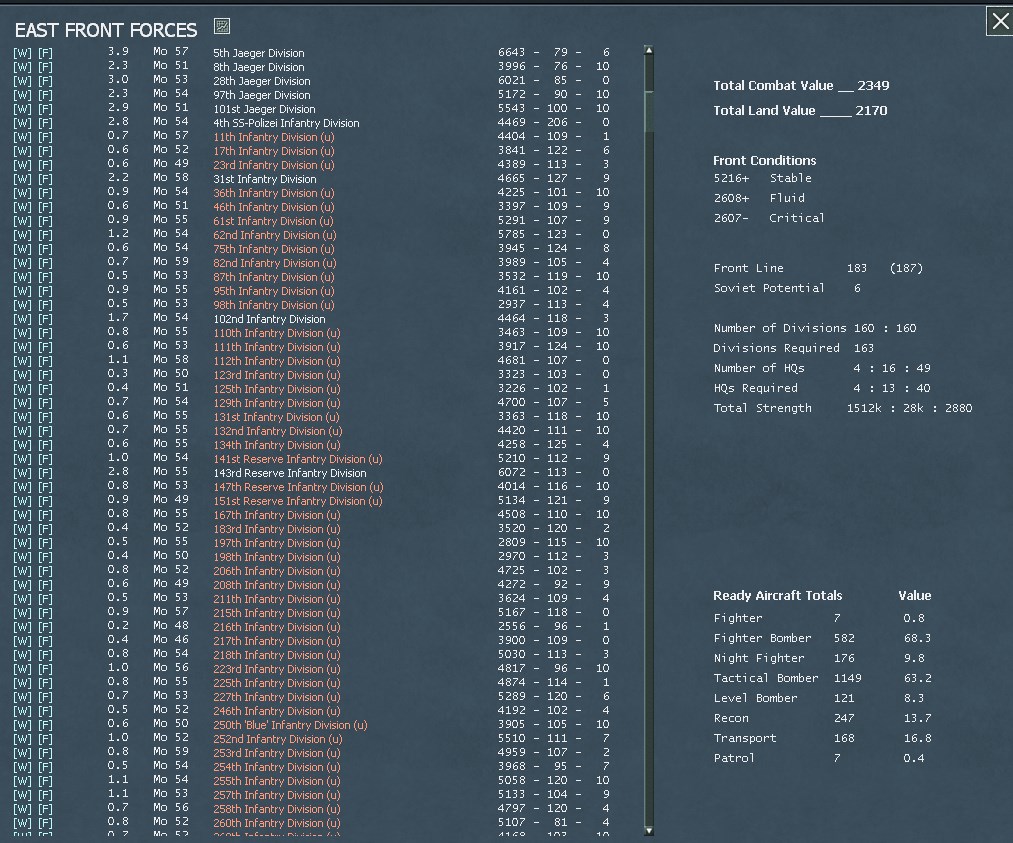1013x843 pixels.
Task: Open 215th Infantry Division (u)
Action: (277, 613)
